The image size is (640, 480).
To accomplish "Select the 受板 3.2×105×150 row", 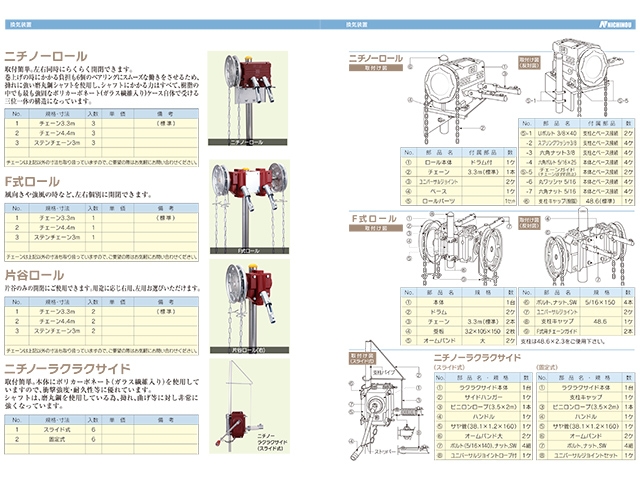I will point(458,331).
